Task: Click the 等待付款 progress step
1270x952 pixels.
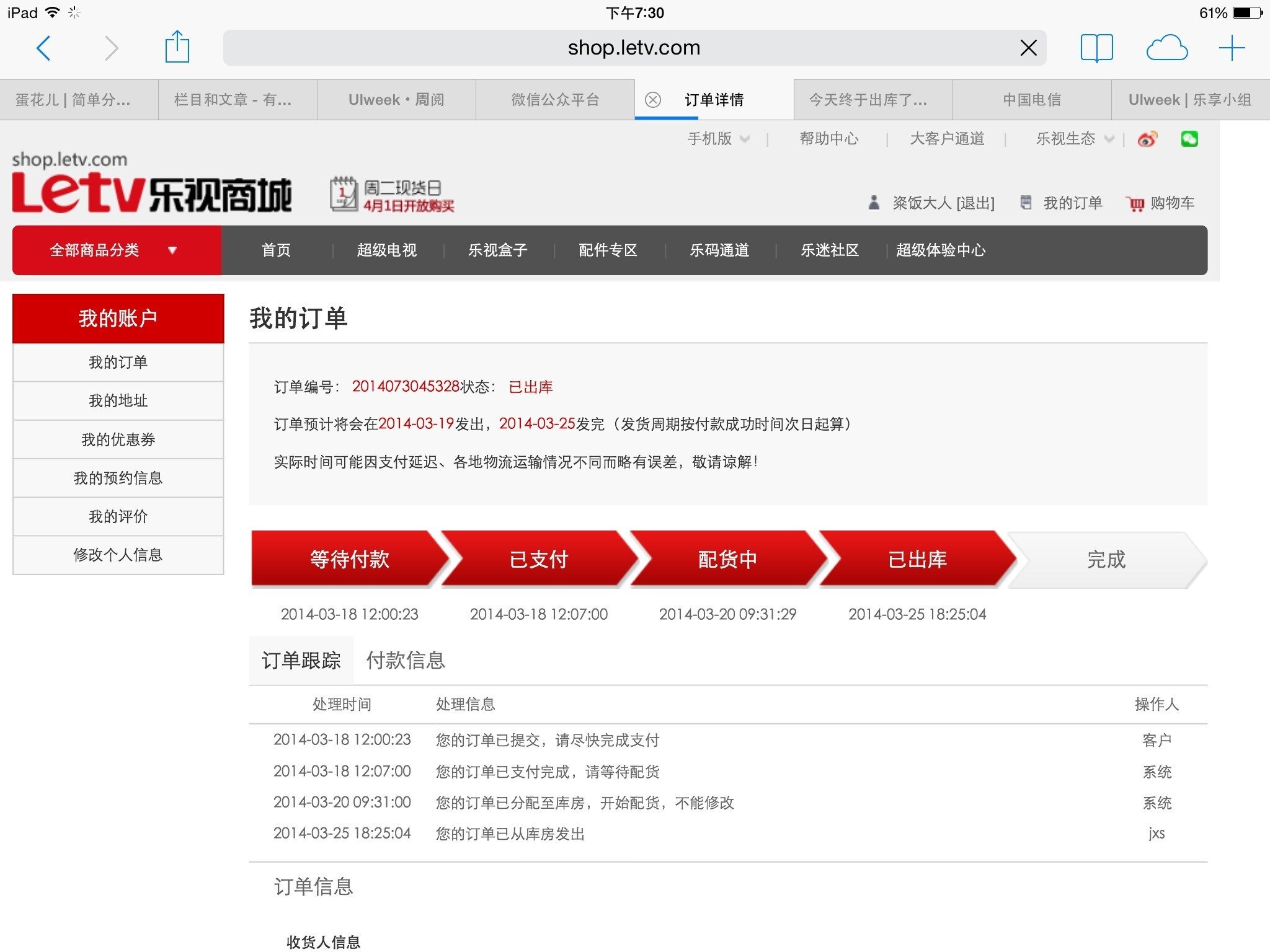Action: click(x=349, y=559)
